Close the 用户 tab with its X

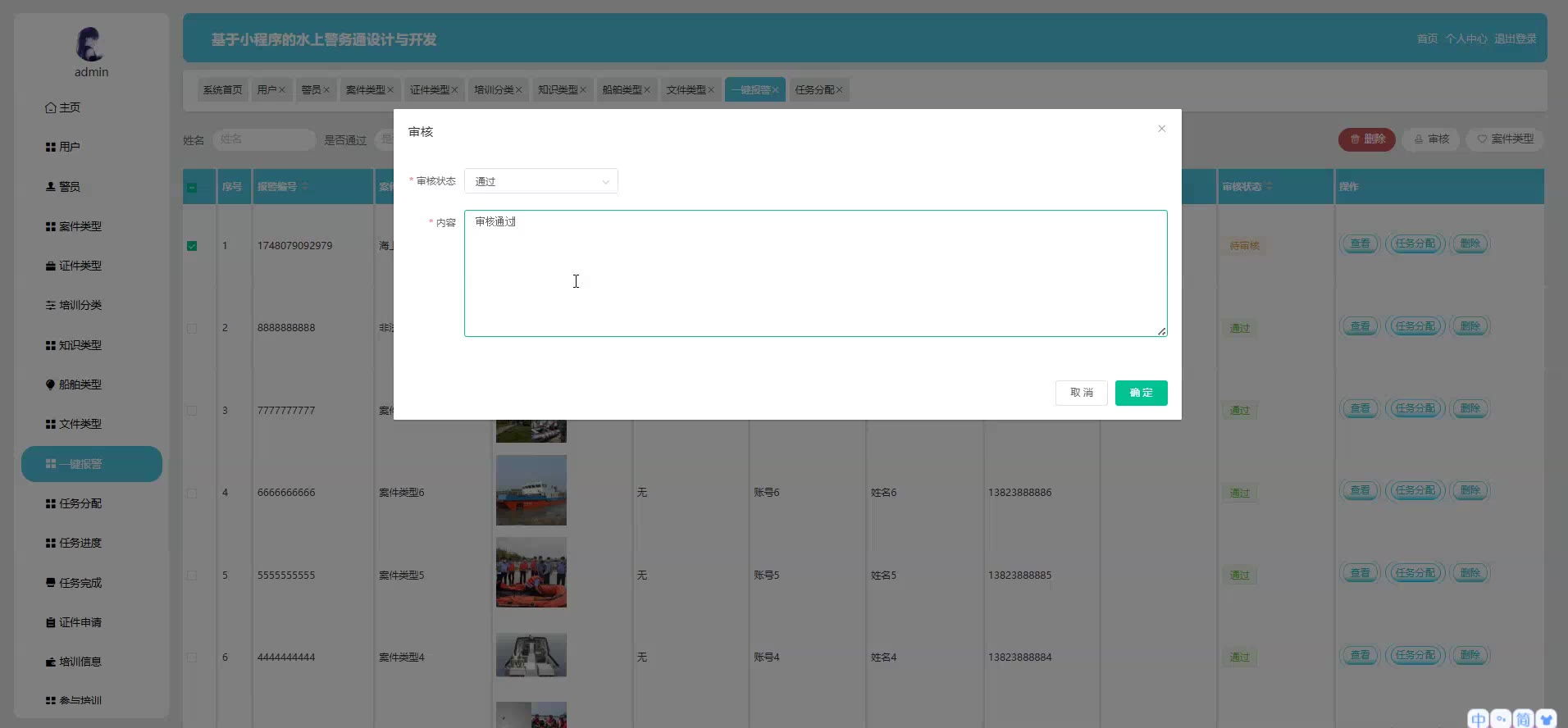(282, 90)
